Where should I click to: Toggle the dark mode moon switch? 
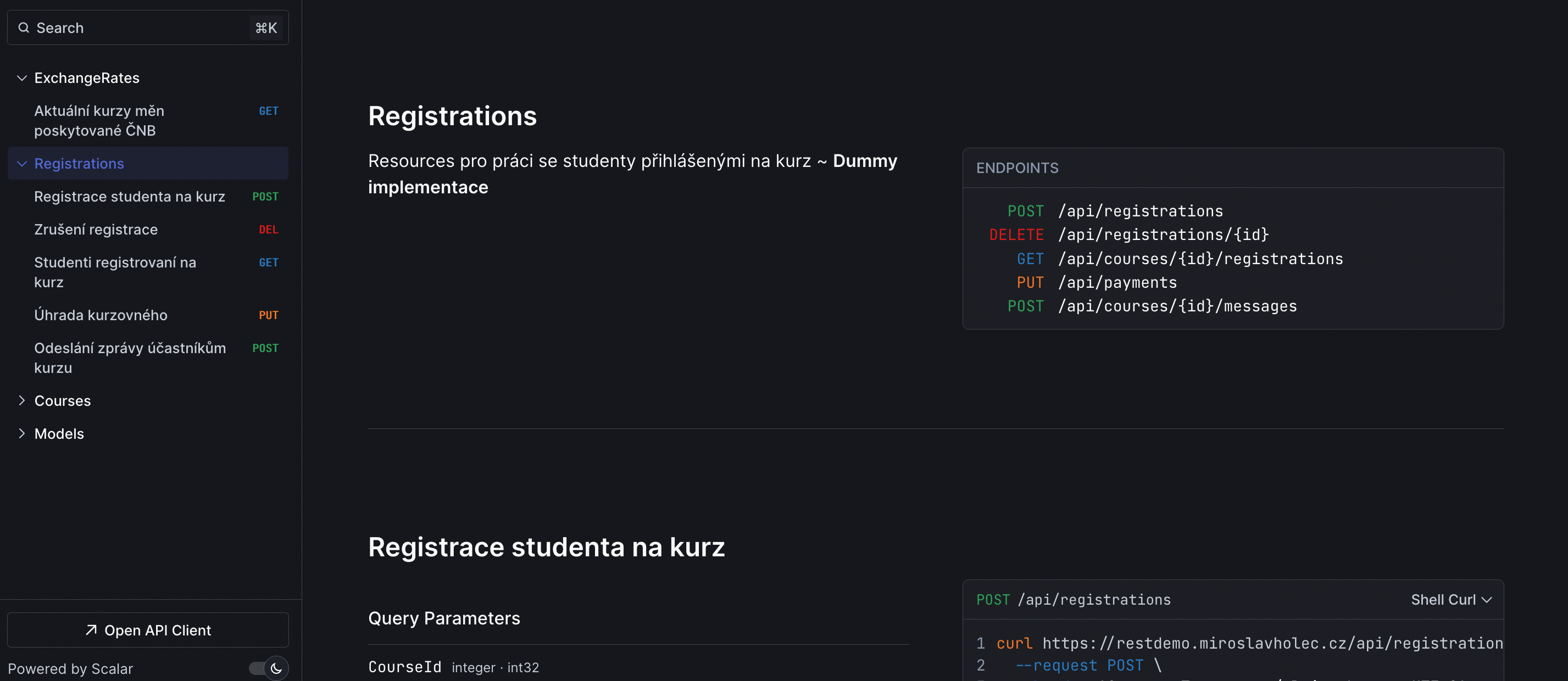[x=269, y=668]
